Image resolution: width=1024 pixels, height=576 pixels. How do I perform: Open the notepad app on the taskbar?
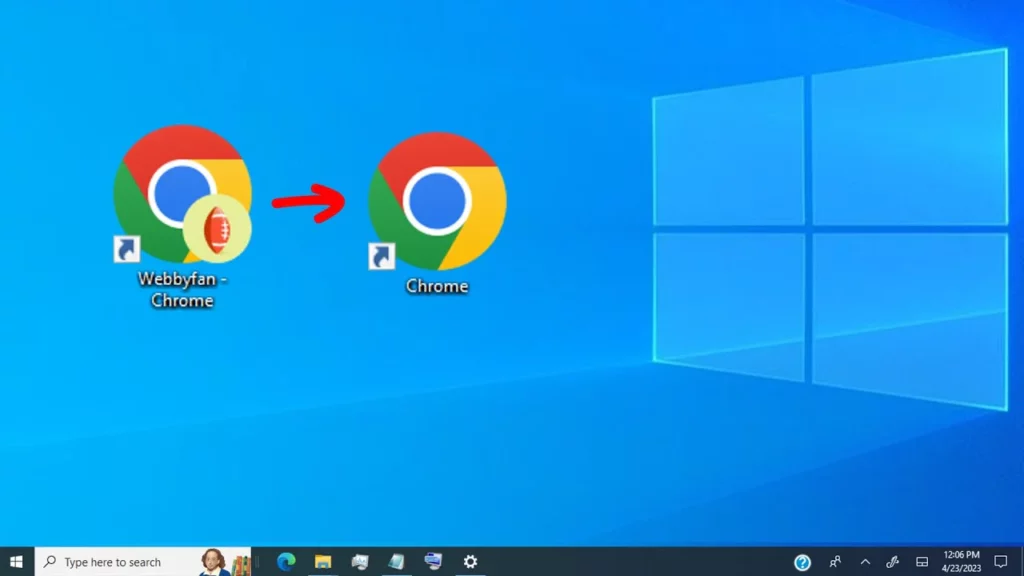pos(396,562)
